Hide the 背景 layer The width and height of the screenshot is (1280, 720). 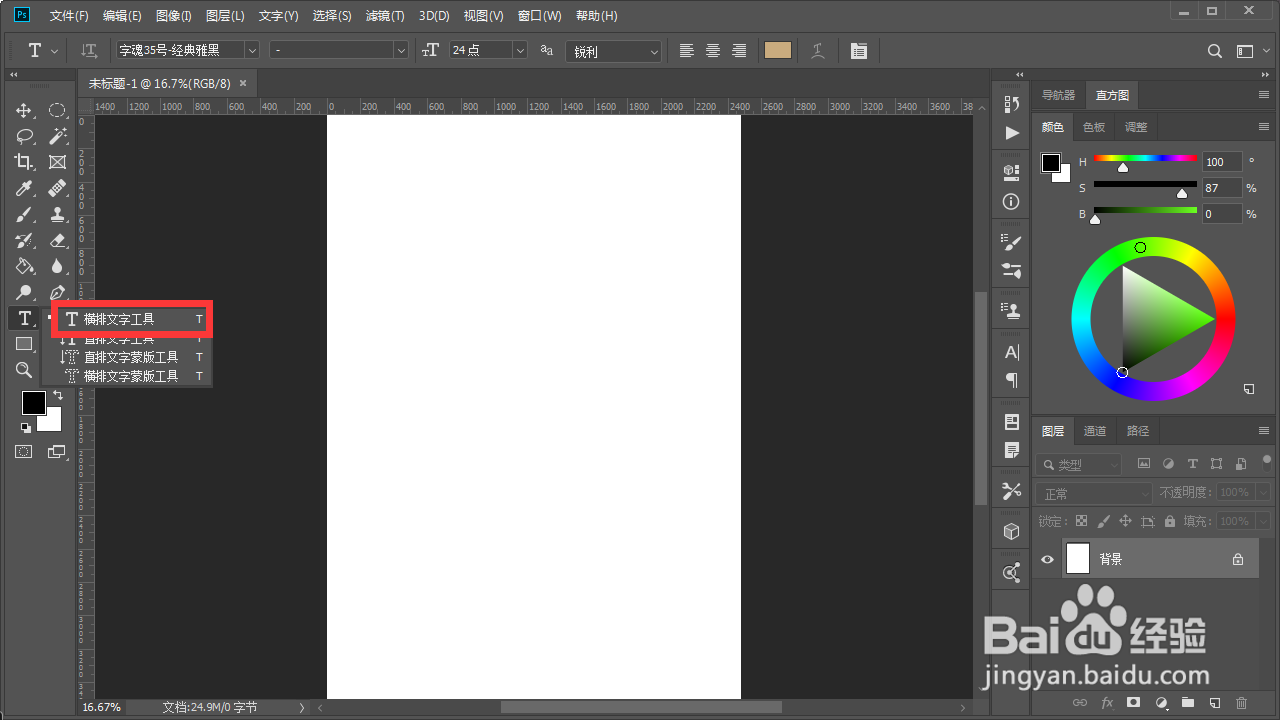1047,559
